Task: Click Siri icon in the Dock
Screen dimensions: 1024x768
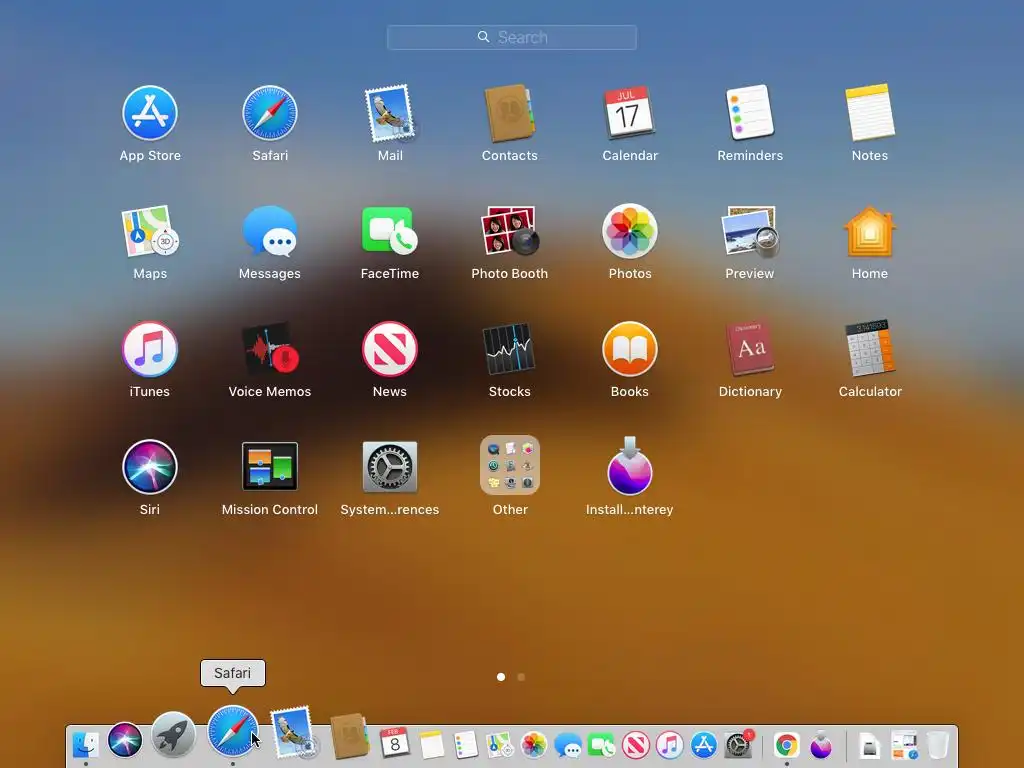Action: 125,741
